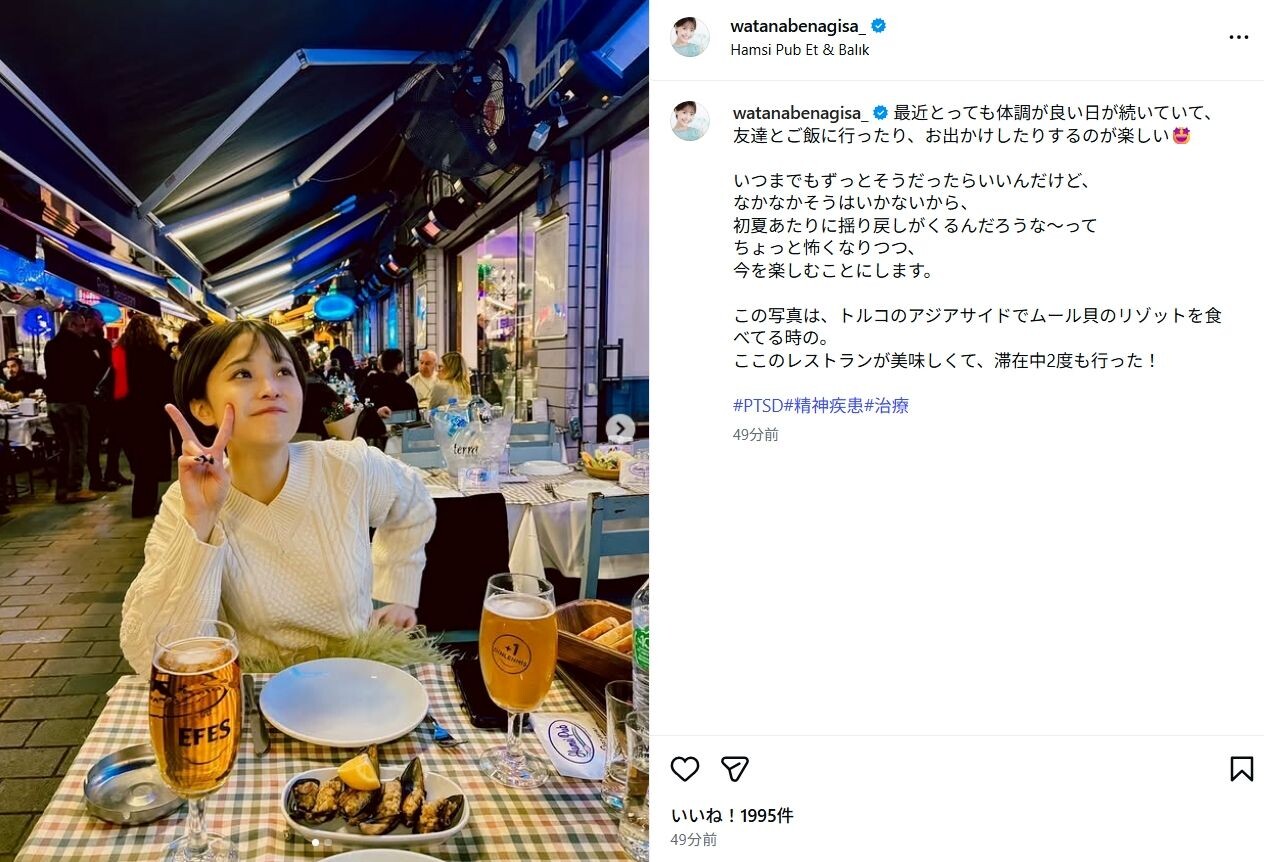Viewport: 1264px width, 862px height.
Task: Like the post with the heart icon
Action: point(685,768)
